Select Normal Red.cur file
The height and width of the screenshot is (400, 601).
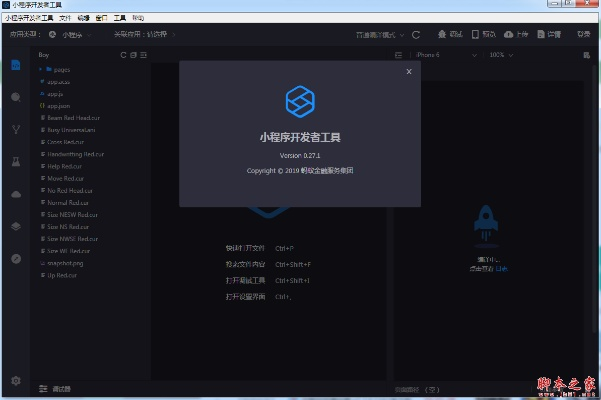pyautogui.click(x=68, y=202)
